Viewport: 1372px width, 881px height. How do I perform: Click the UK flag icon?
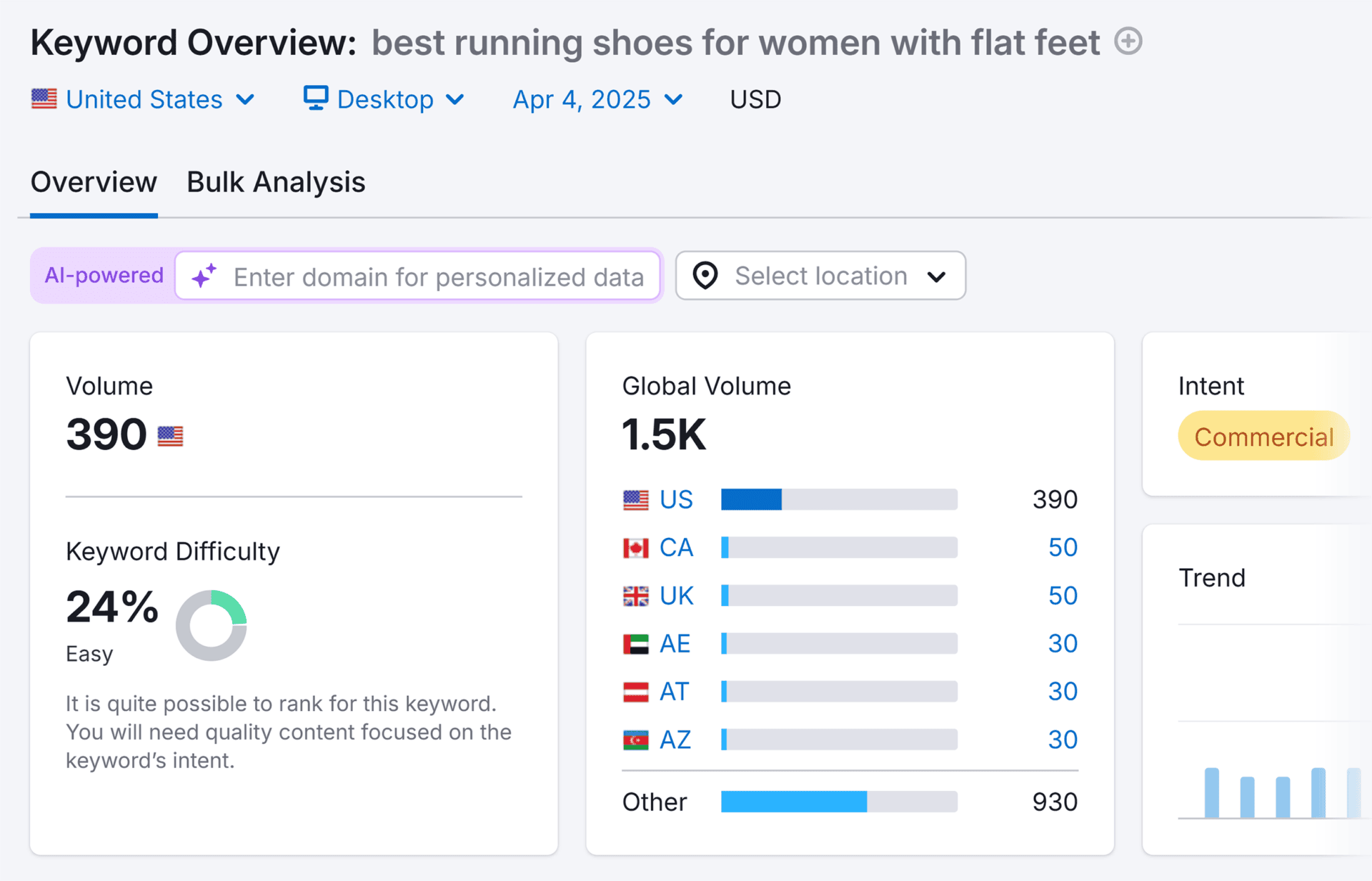[635, 595]
